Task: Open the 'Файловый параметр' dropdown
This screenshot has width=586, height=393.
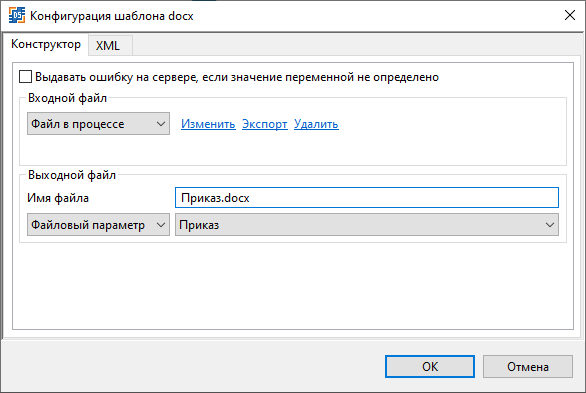Action: [98, 225]
